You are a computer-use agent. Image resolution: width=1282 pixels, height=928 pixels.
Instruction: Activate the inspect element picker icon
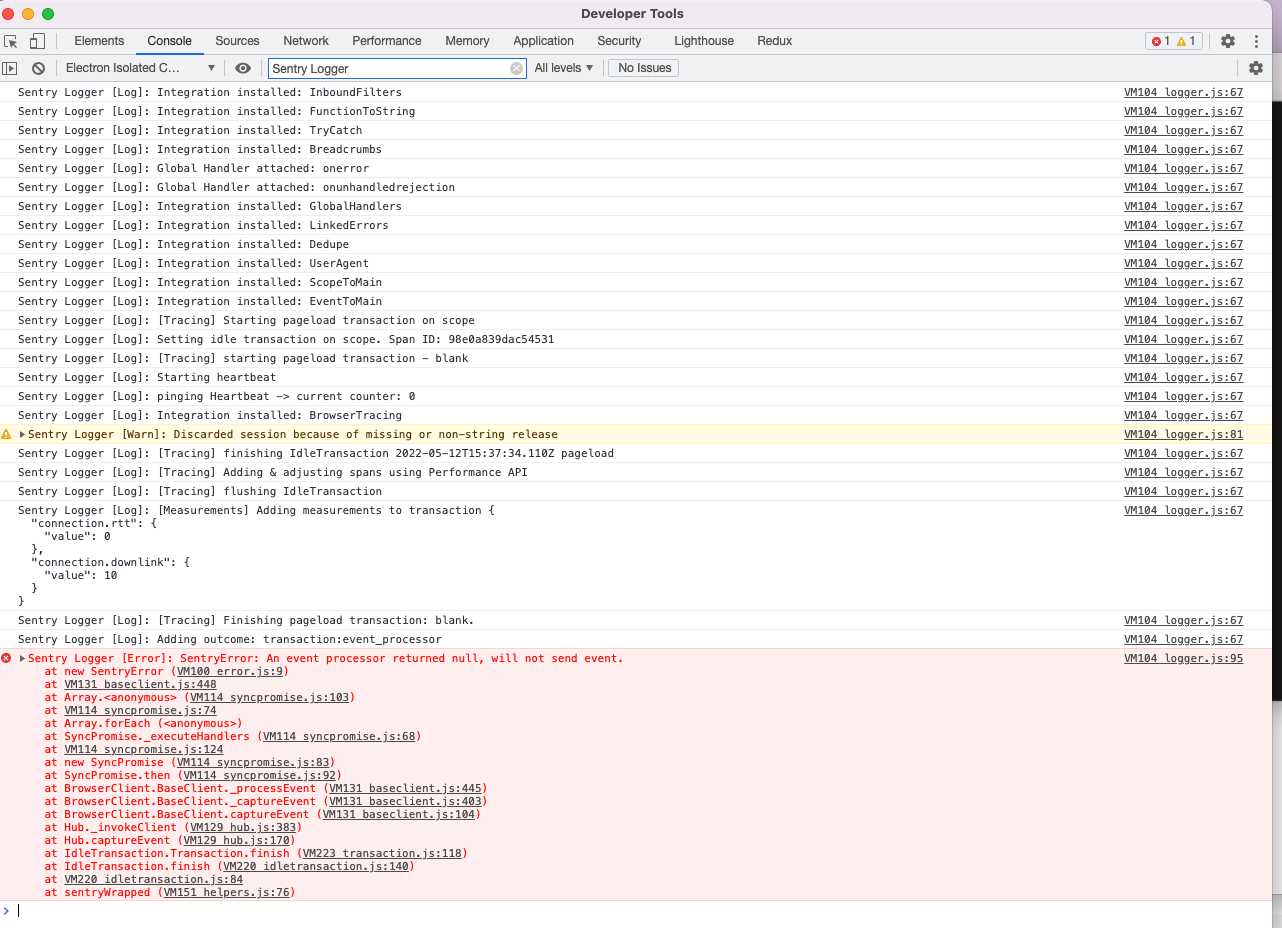pyautogui.click(x=11, y=41)
